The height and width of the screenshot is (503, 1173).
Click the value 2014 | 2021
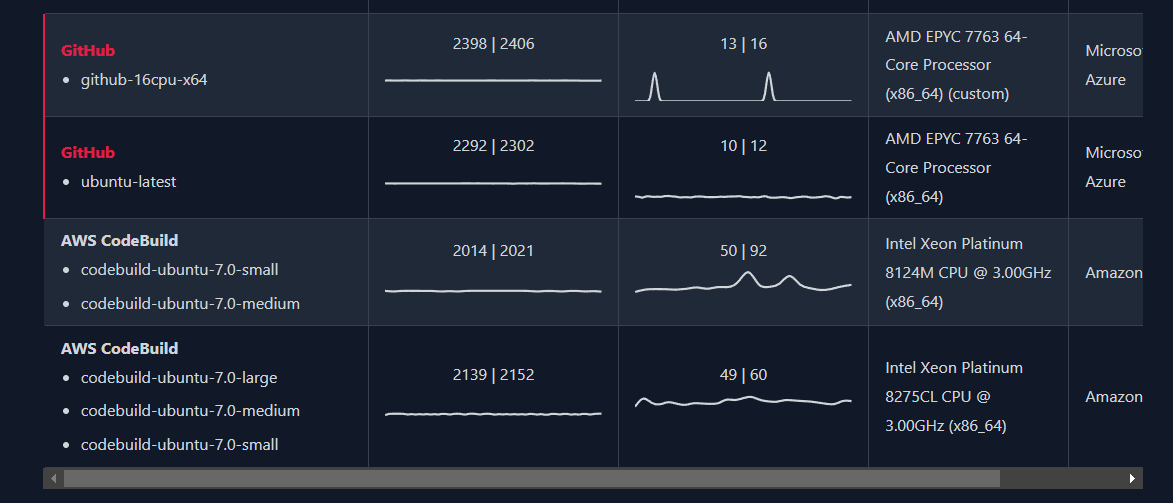[x=494, y=251]
